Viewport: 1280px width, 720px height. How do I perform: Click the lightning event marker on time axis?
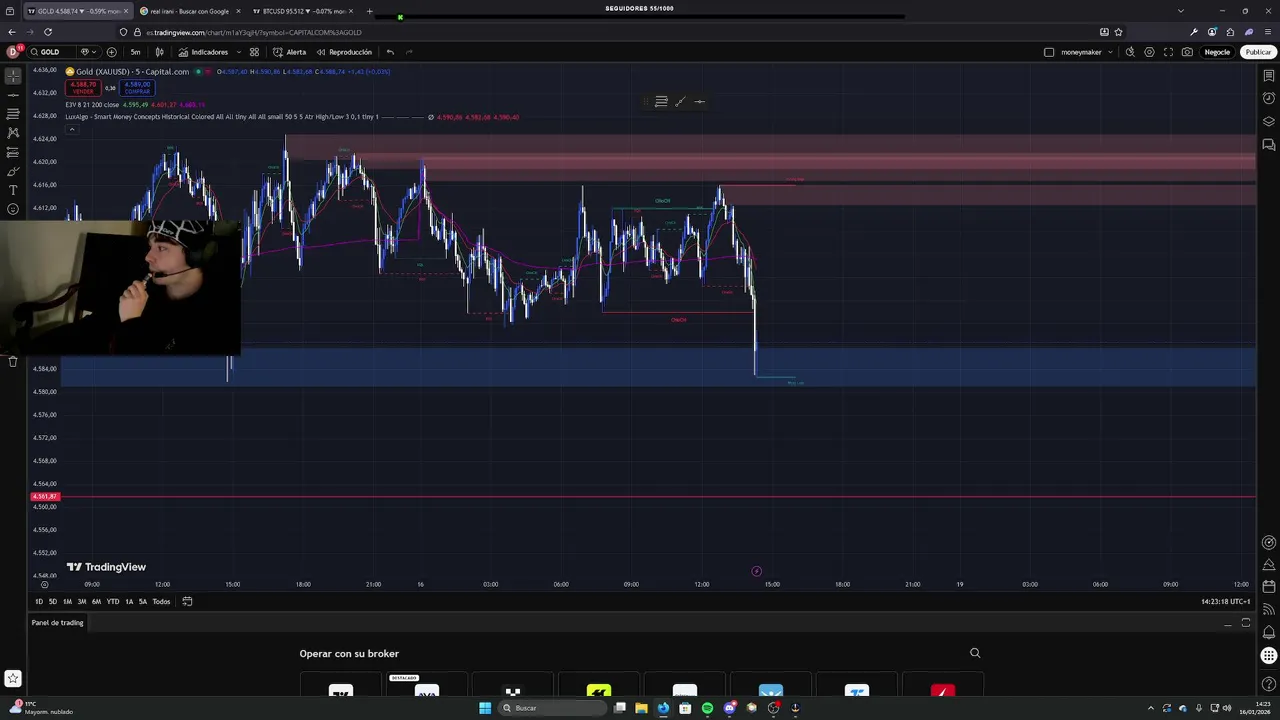coord(756,571)
